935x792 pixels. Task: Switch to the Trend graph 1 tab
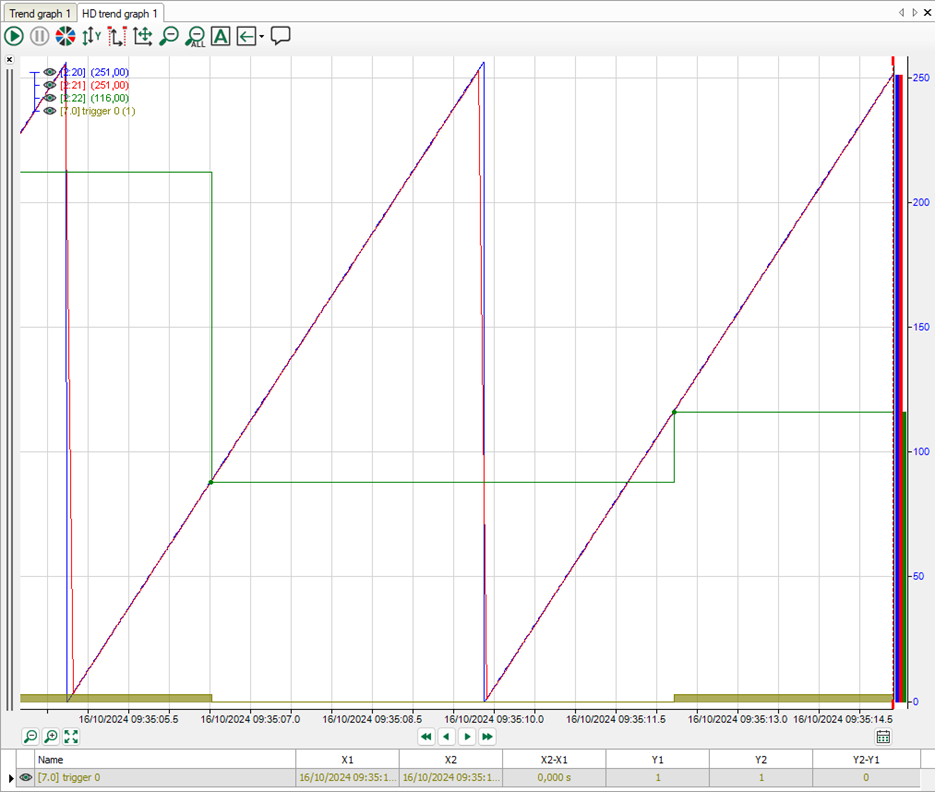coord(40,13)
